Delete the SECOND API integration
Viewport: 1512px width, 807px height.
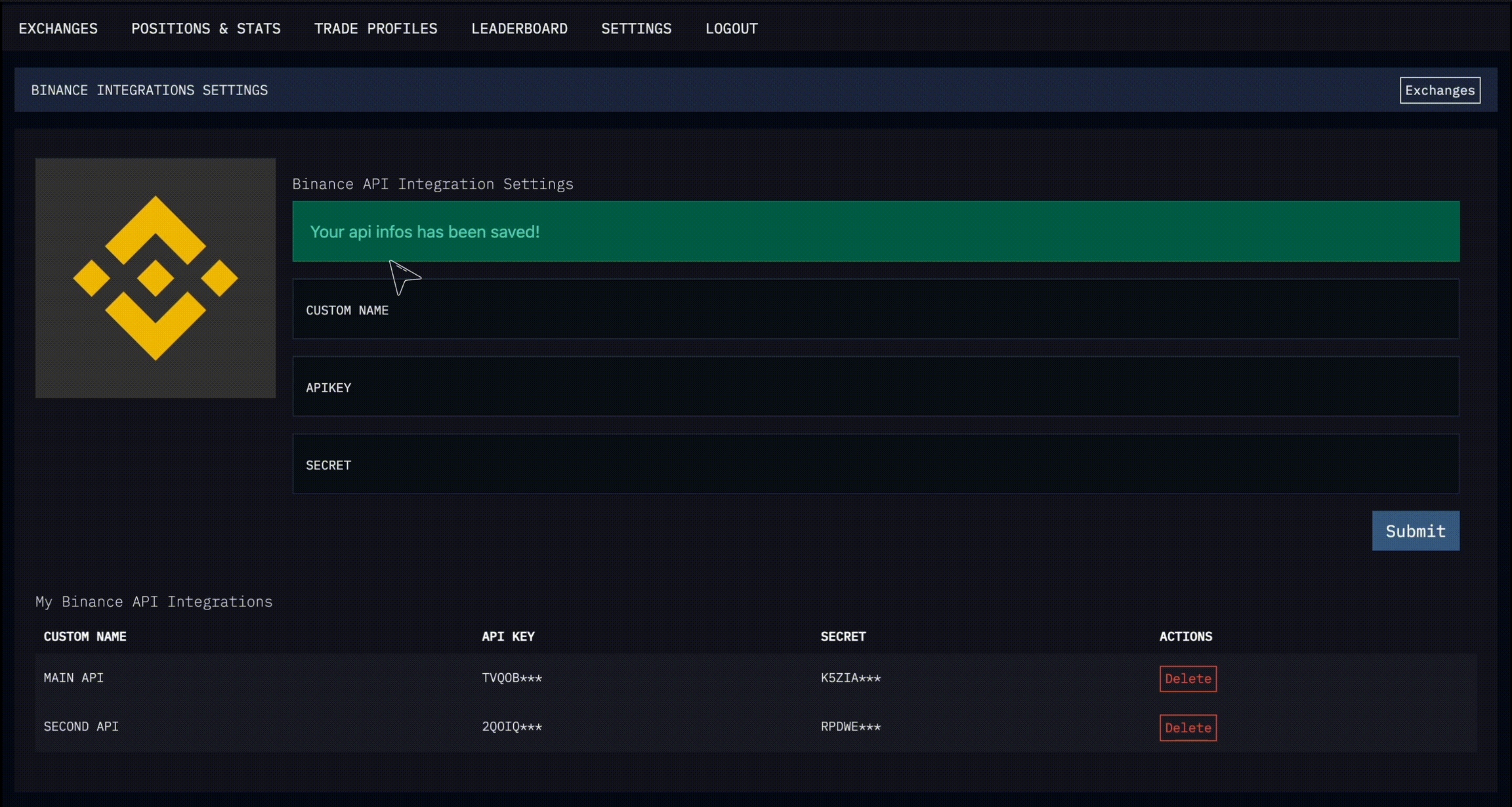click(x=1187, y=728)
